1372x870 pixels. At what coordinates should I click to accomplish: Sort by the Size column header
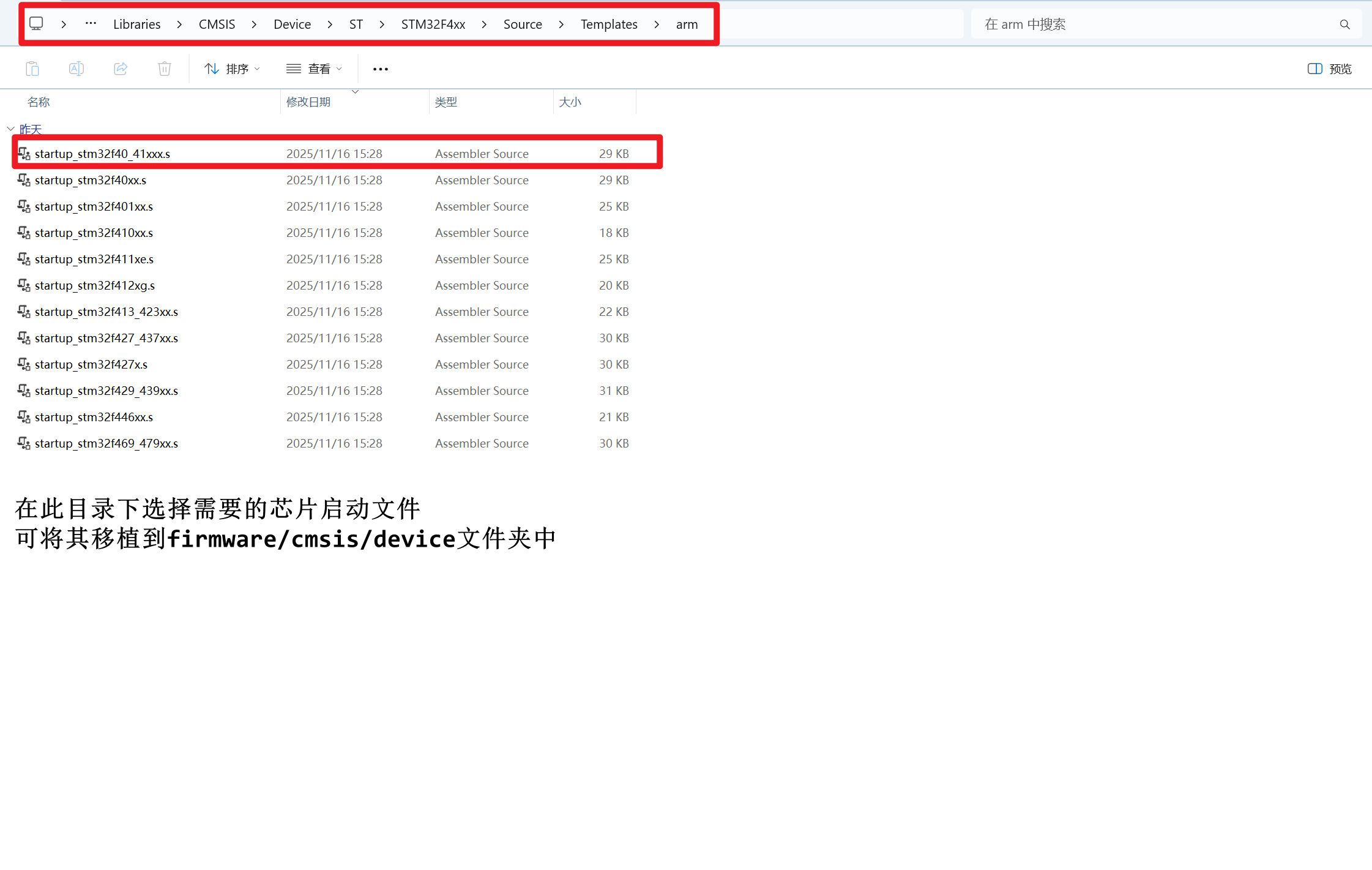pos(570,102)
